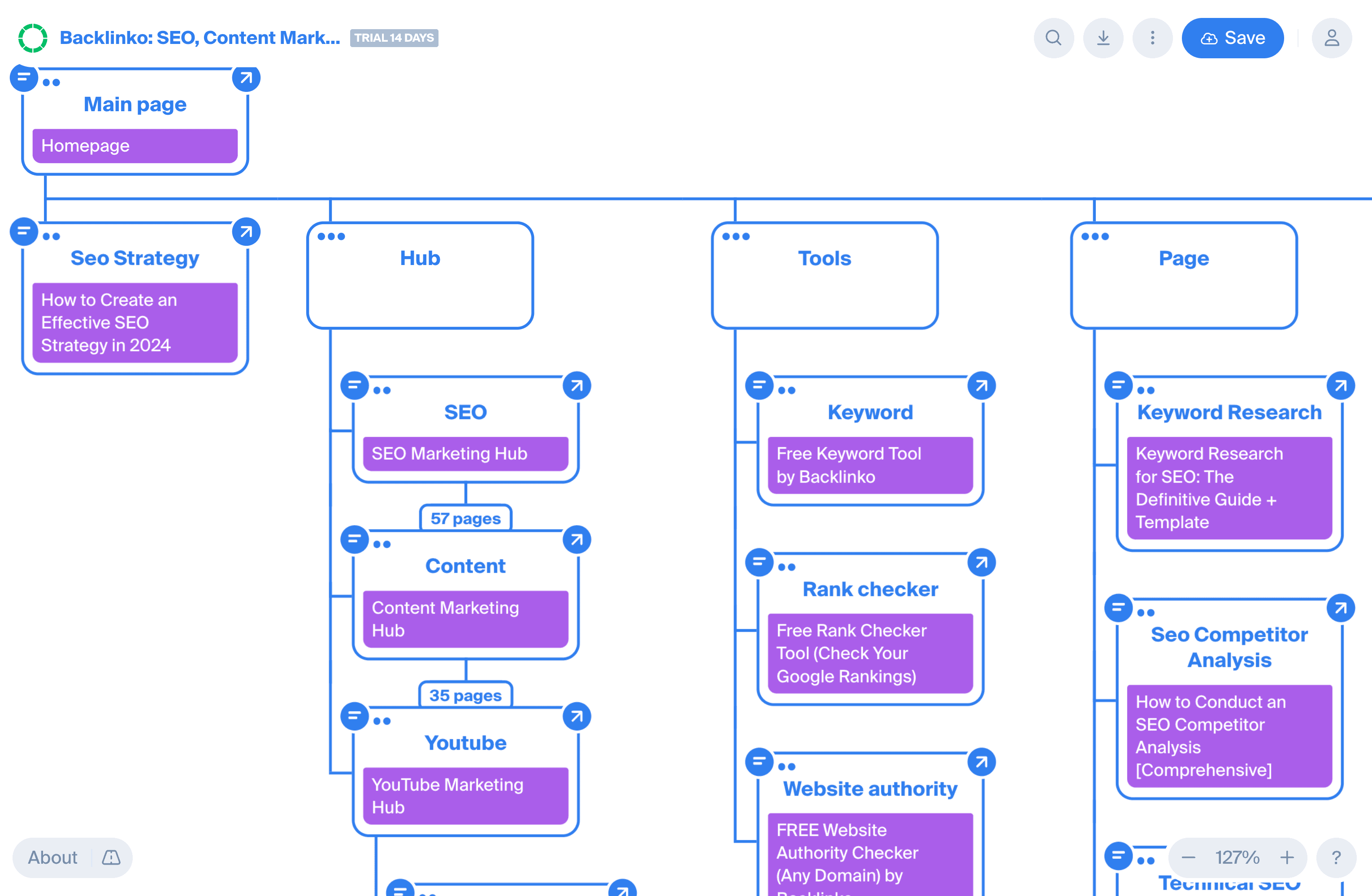
Task: Expand the 35 pages badge under Content
Action: 465,695
